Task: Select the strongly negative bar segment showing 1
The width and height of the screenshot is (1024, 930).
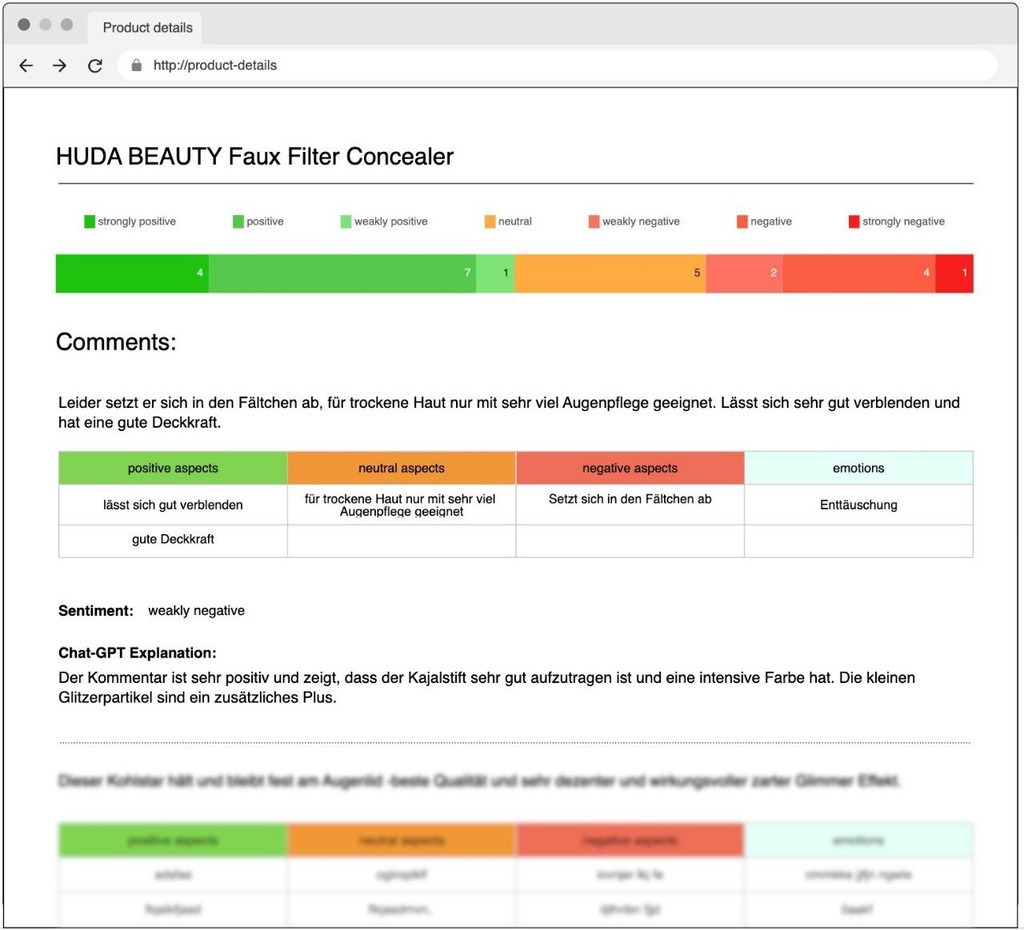Action: [954, 273]
